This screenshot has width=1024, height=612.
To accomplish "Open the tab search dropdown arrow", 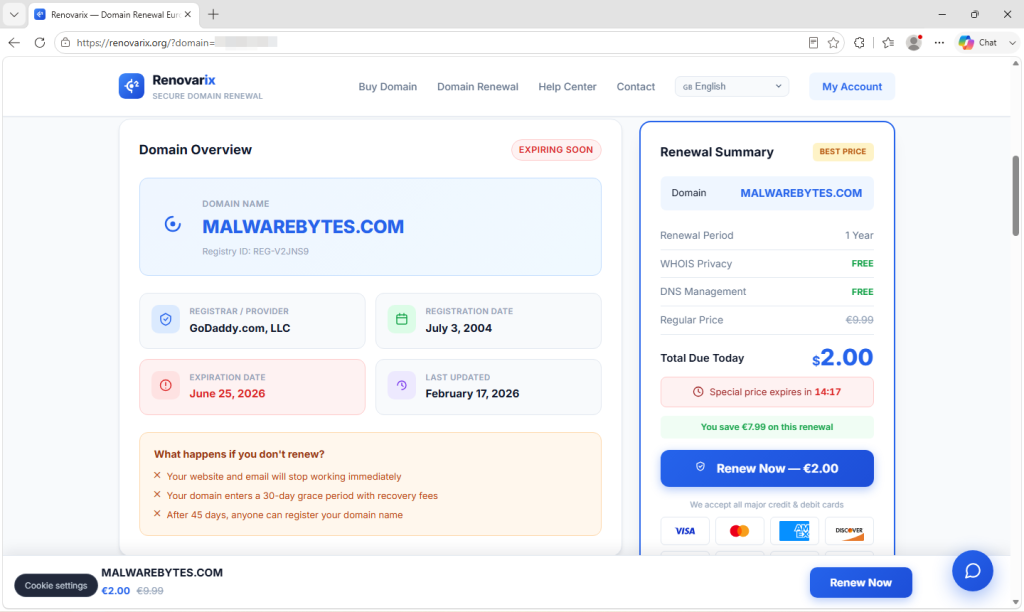I will coord(14,14).
